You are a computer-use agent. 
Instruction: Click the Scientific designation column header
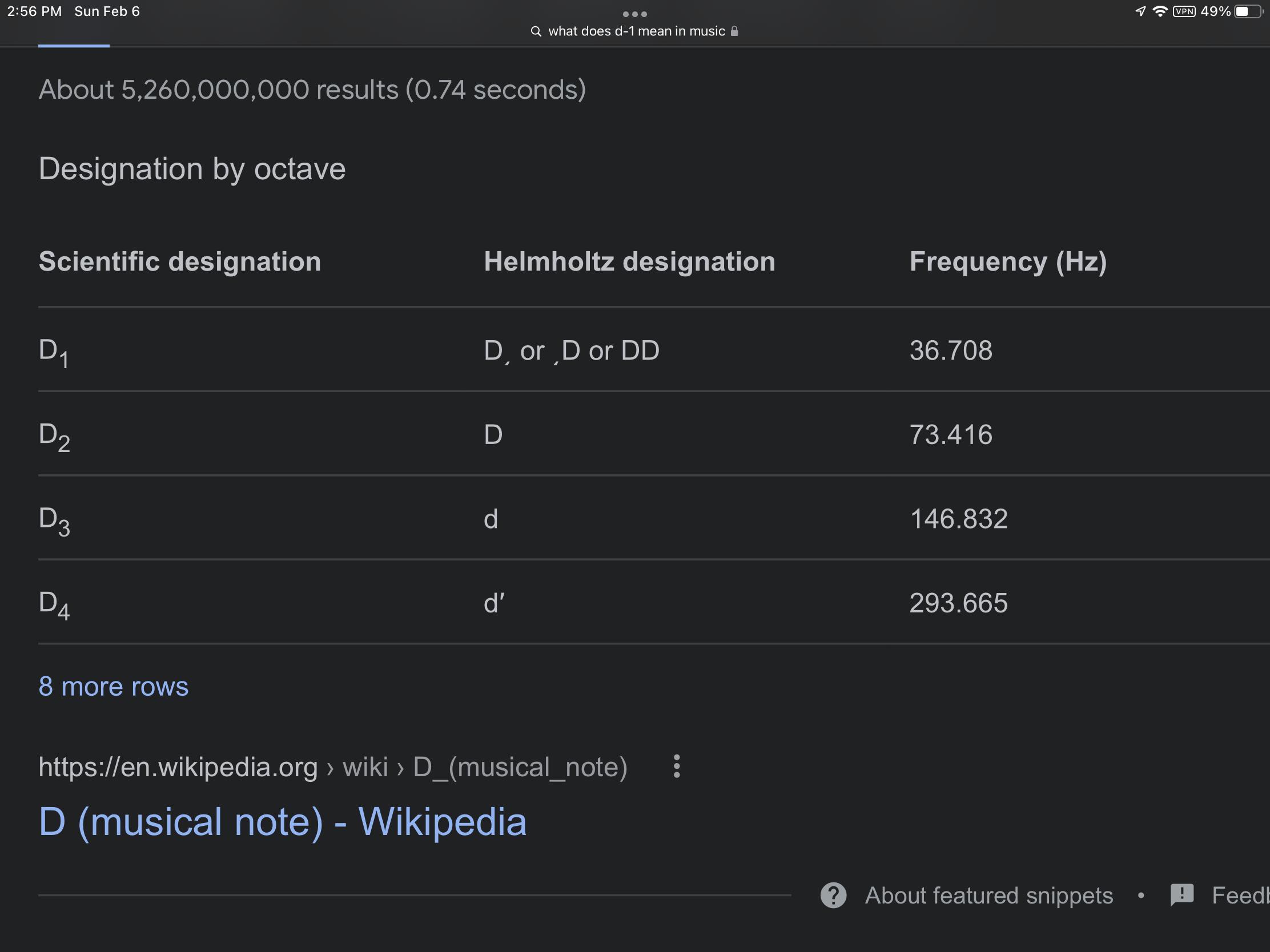(x=180, y=261)
